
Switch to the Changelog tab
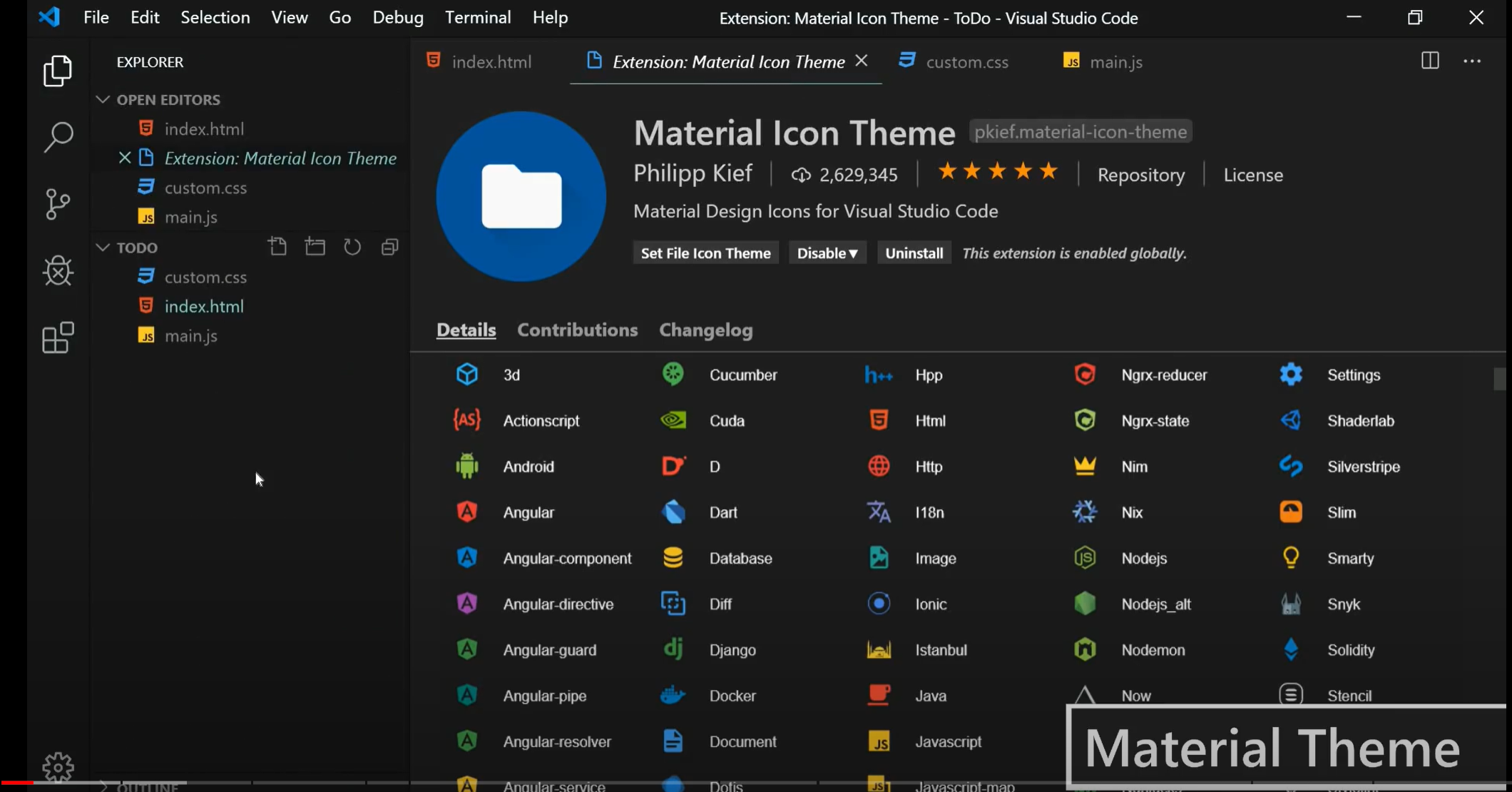[x=705, y=330]
